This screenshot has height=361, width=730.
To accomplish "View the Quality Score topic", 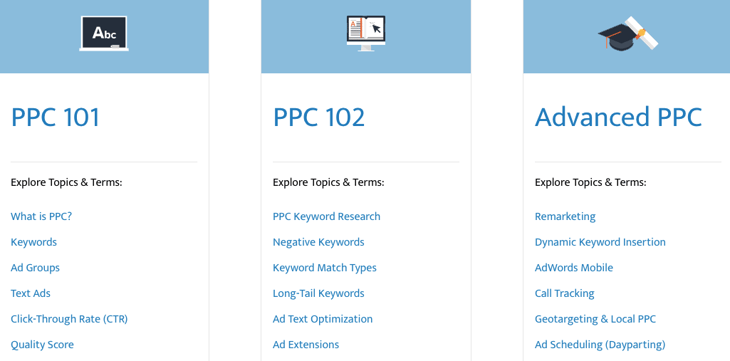I will click(42, 345).
